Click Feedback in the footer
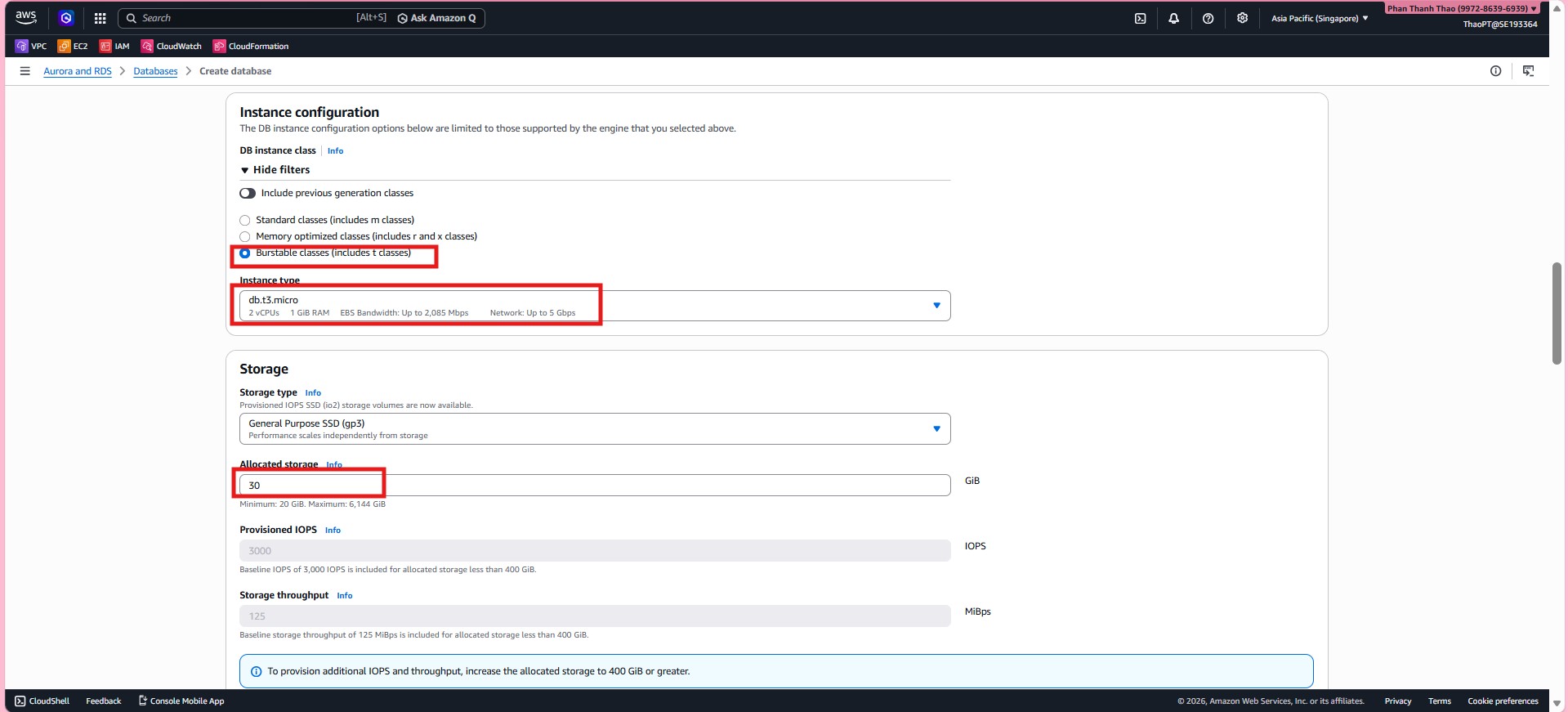This screenshot has width=1568, height=712. tap(104, 701)
